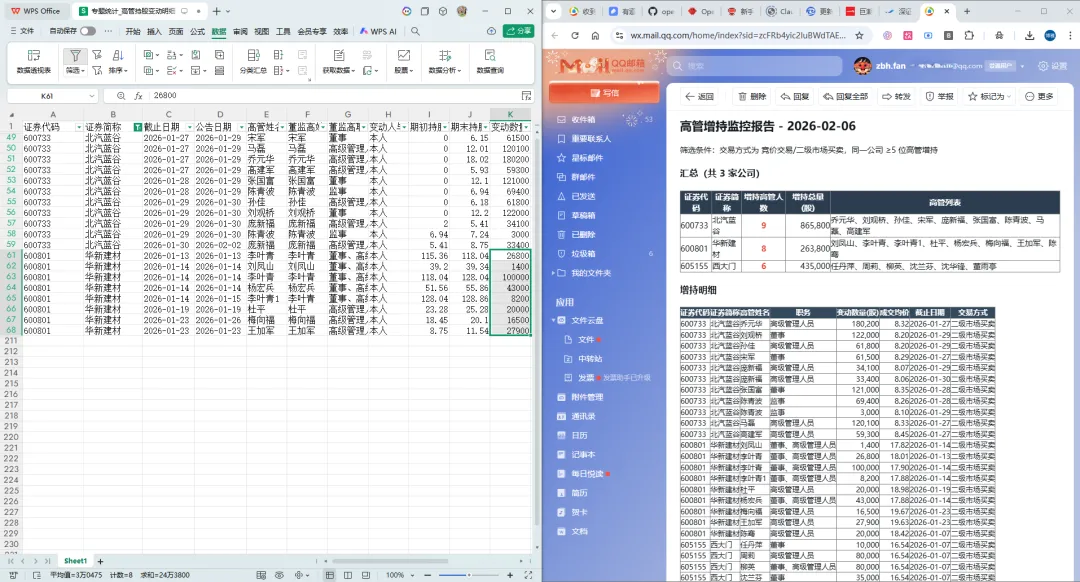Open the filter dropdown on column K 变动数
The image size is (1080, 582).
526,127
